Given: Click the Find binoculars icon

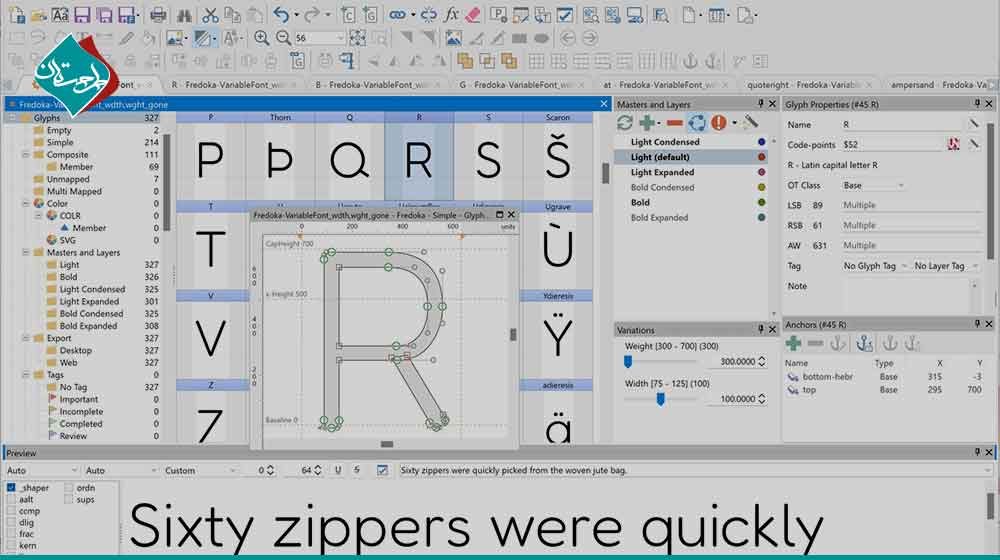Looking at the screenshot, I should coord(185,15).
